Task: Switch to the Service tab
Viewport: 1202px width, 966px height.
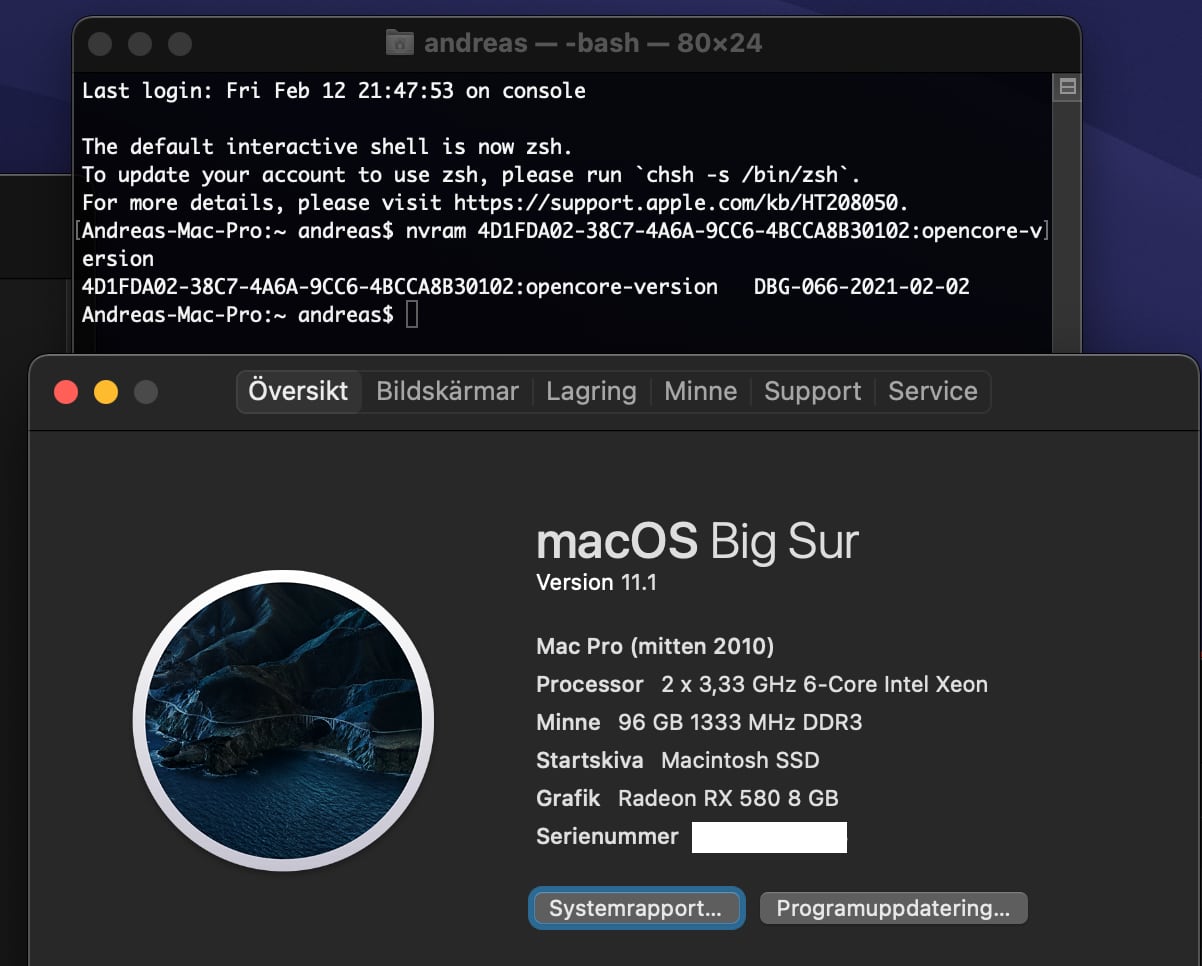Action: (x=932, y=391)
